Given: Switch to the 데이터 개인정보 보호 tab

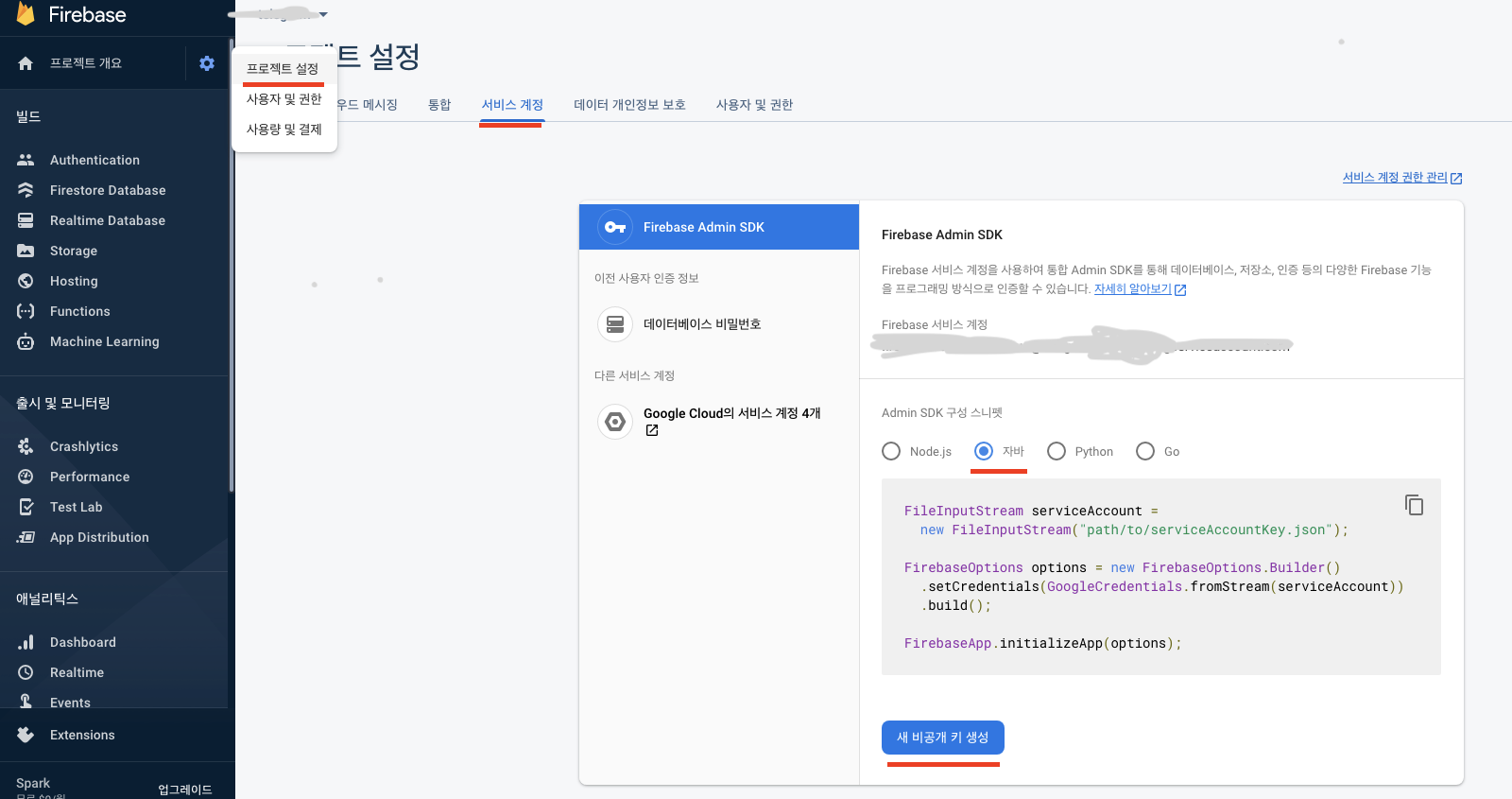Looking at the screenshot, I should pos(629,105).
